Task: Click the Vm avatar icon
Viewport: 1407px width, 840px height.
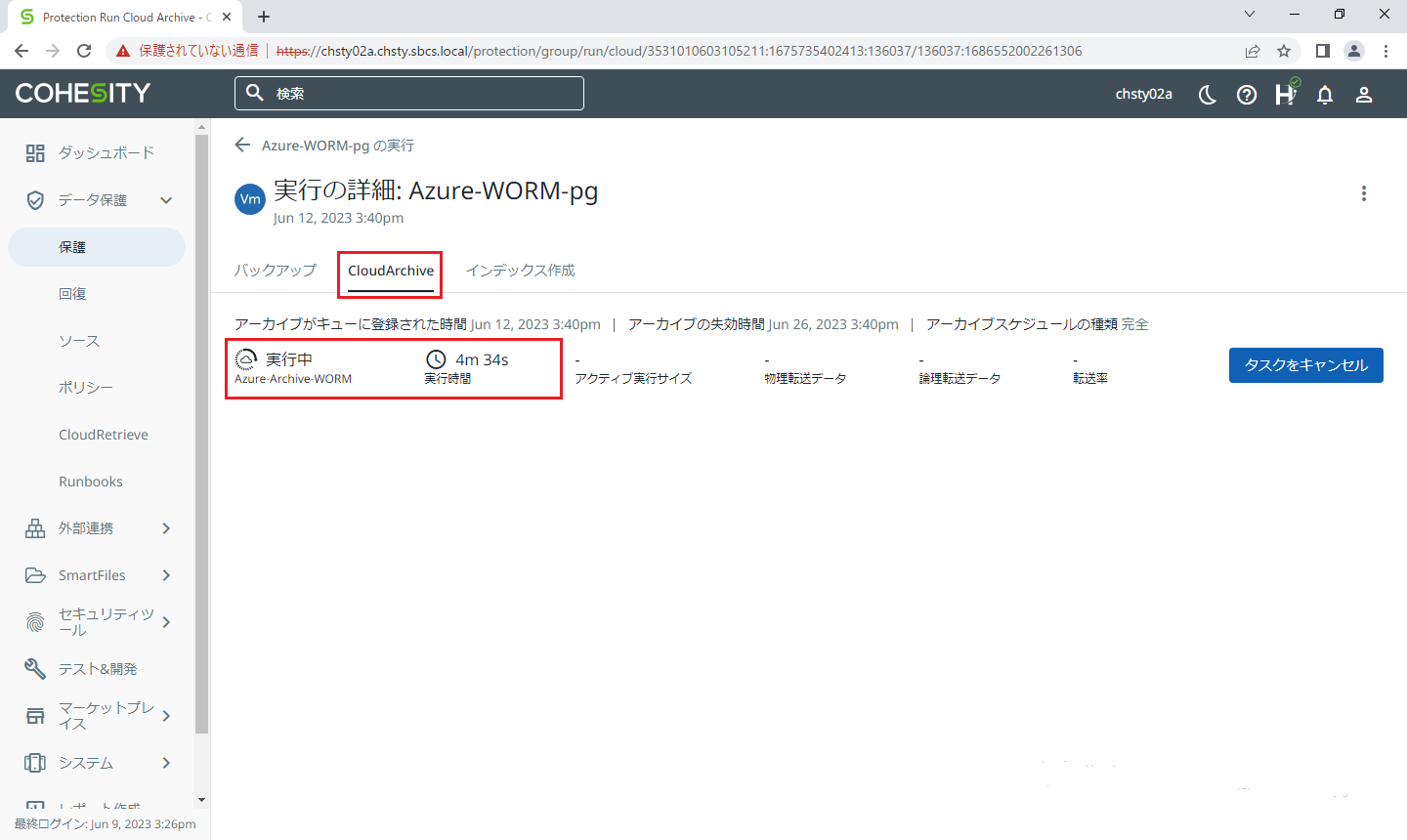Action: pos(250,199)
